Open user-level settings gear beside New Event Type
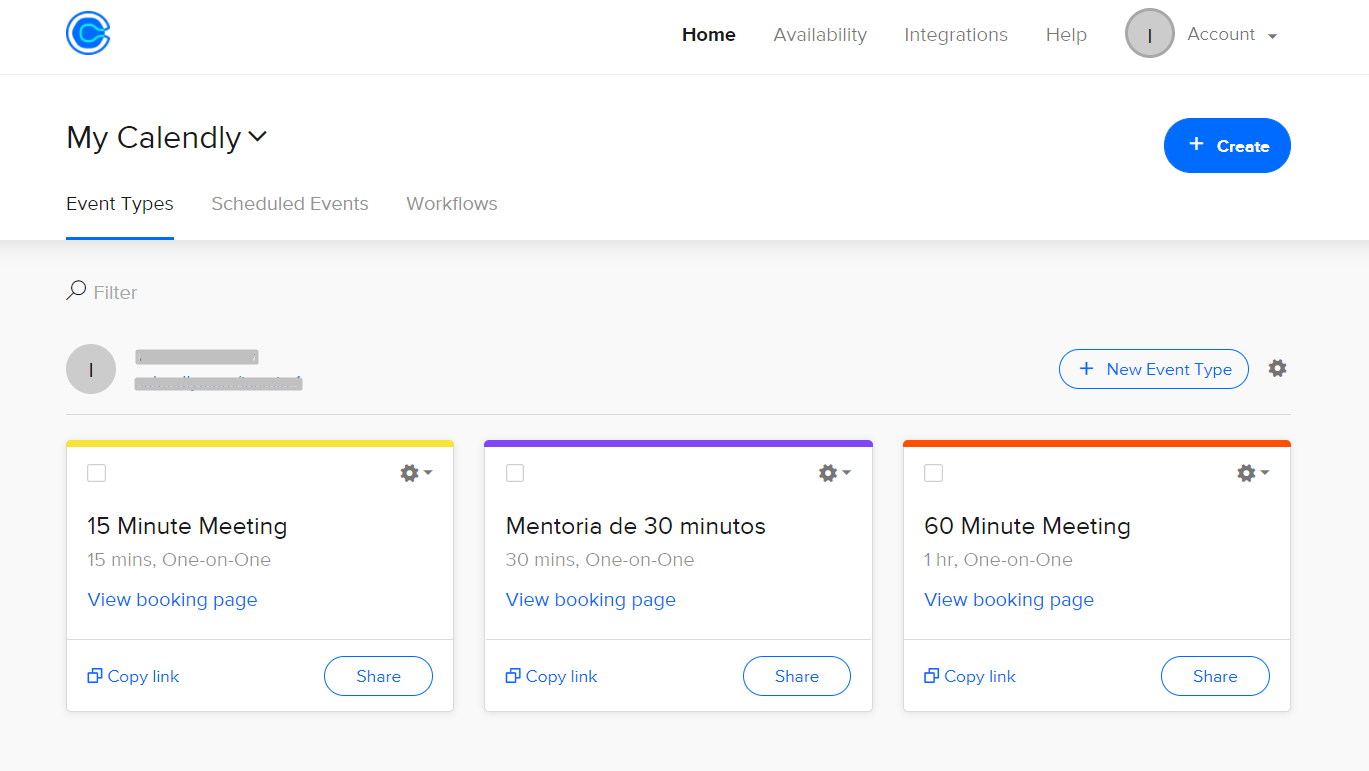 click(x=1277, y=368)
